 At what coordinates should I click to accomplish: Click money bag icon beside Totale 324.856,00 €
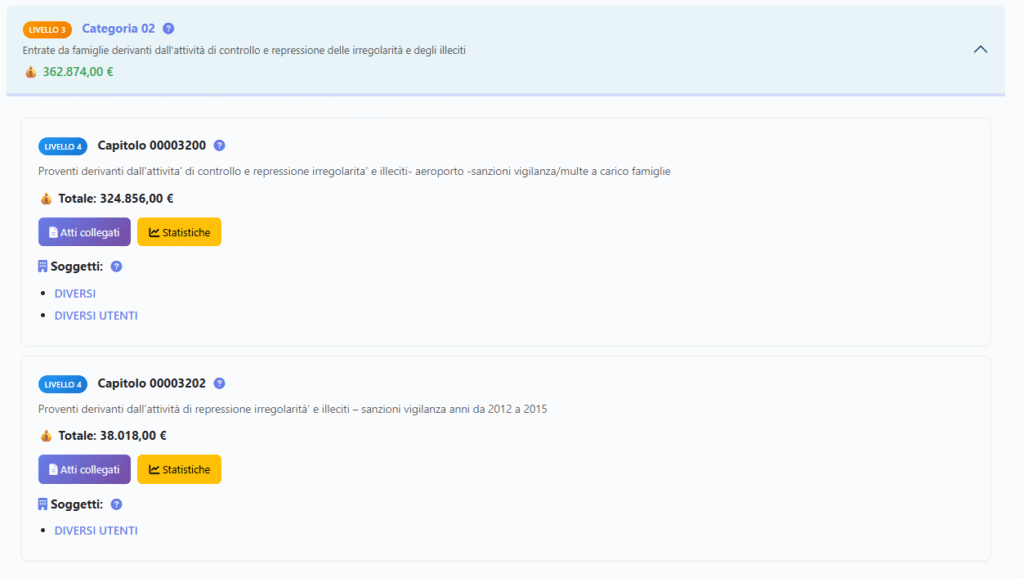pos(45,198)
